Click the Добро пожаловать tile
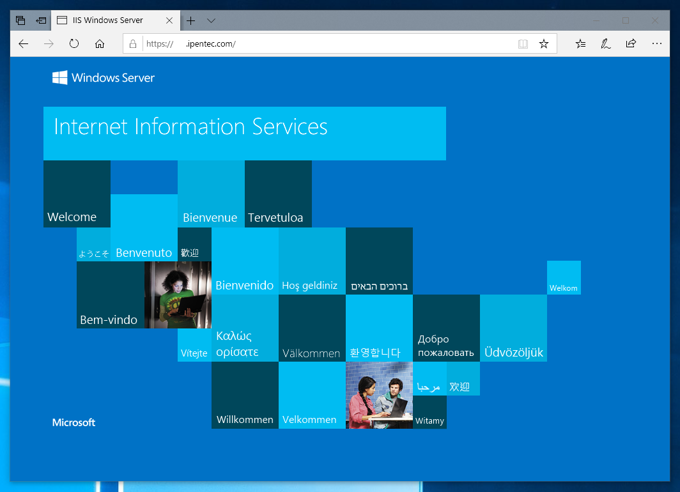 click(x=446, y=328)
